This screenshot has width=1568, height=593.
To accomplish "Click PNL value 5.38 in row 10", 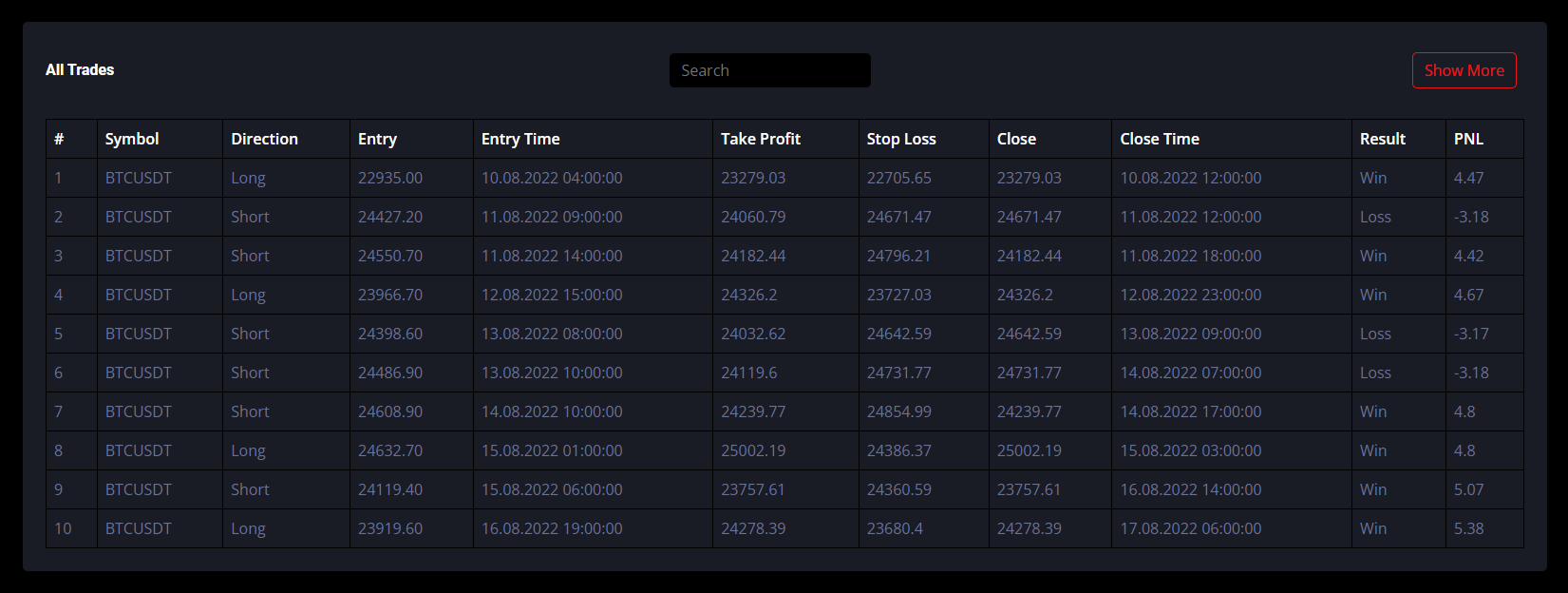I will (x=1468, y=528).
